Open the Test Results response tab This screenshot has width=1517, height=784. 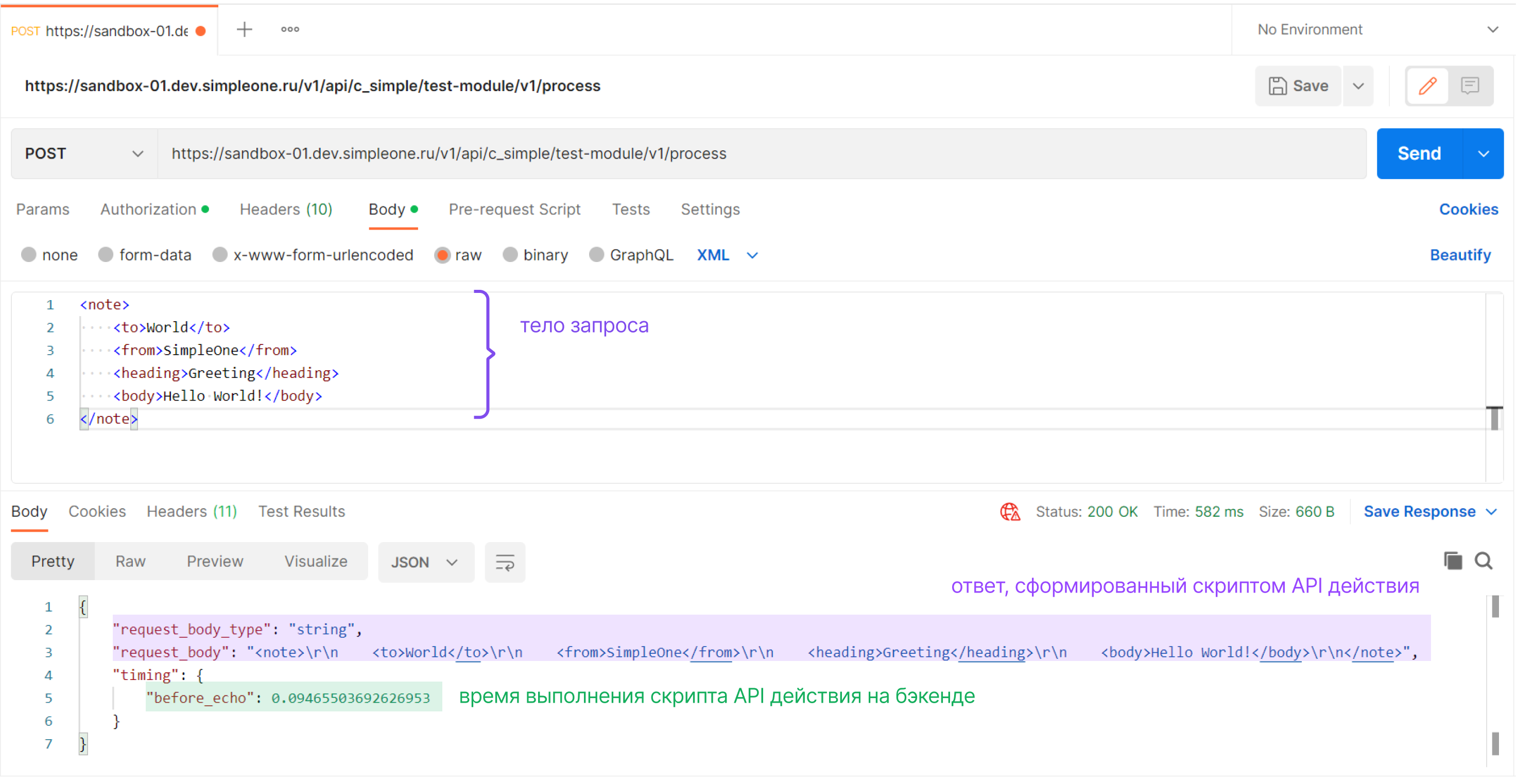[302, 512]
